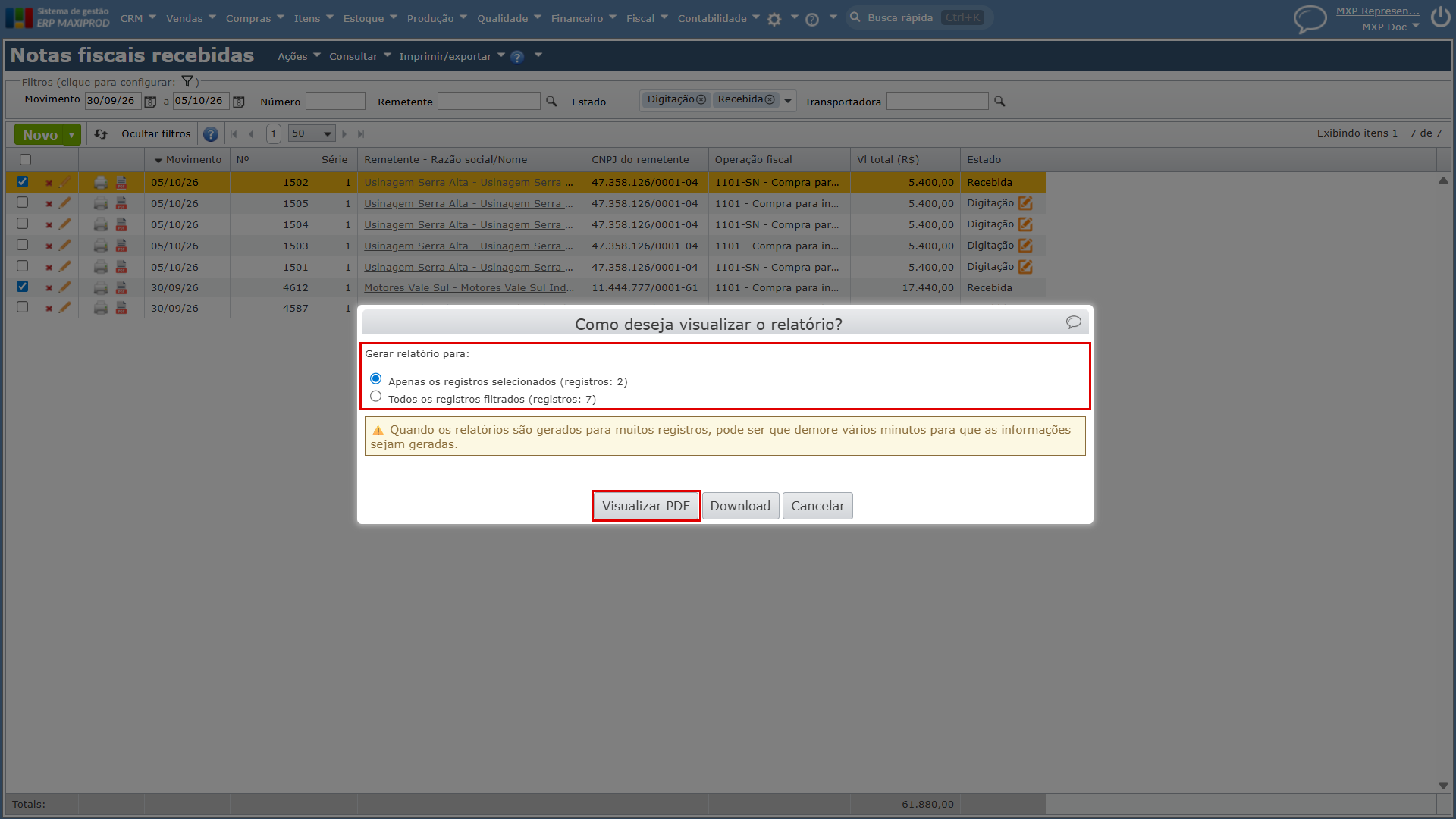Expand the MXP Doc user dropdown

click(x=1391, y=27)
